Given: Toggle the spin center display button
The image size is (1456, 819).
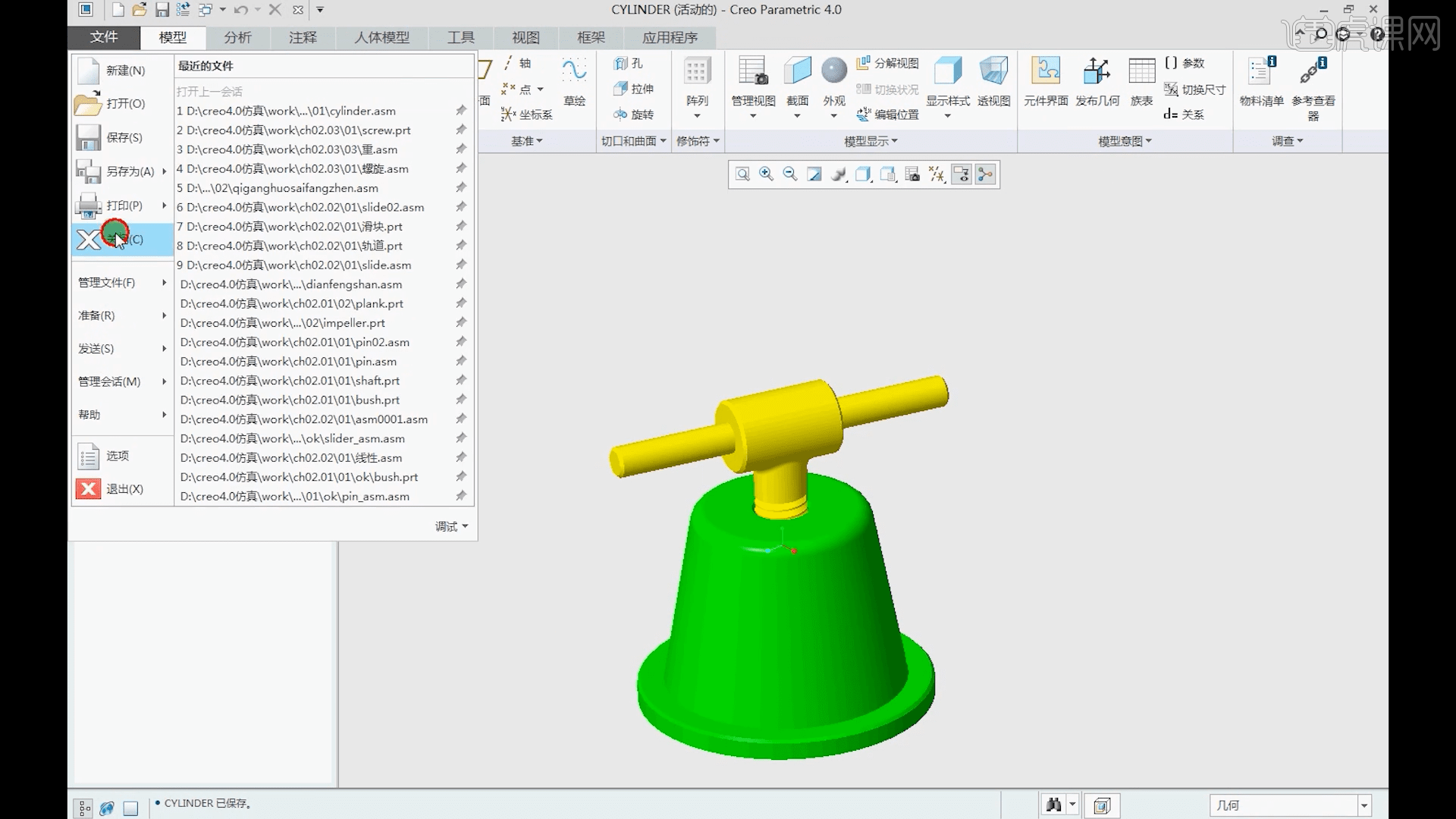Looking at the screenshot, I should click(x=985, y=174).
